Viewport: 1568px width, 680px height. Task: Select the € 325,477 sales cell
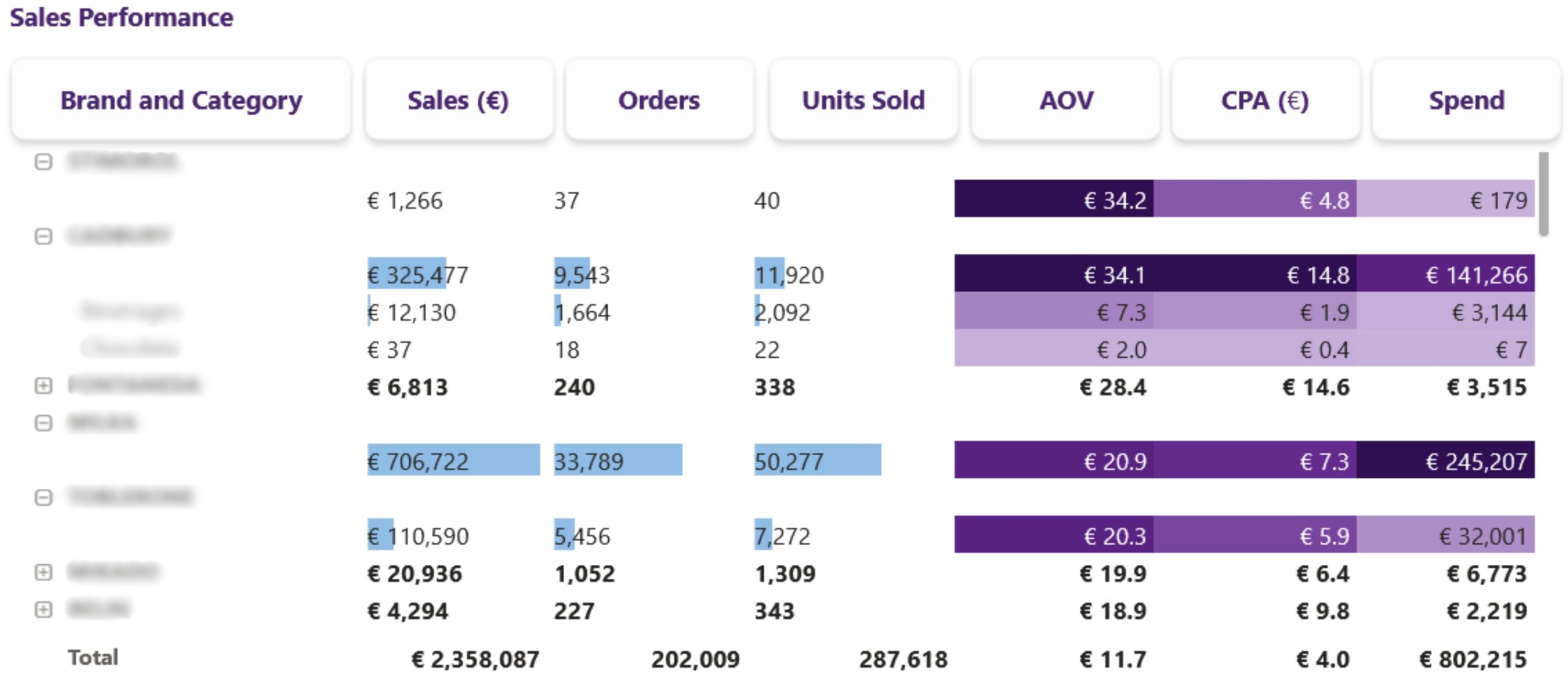418,275
